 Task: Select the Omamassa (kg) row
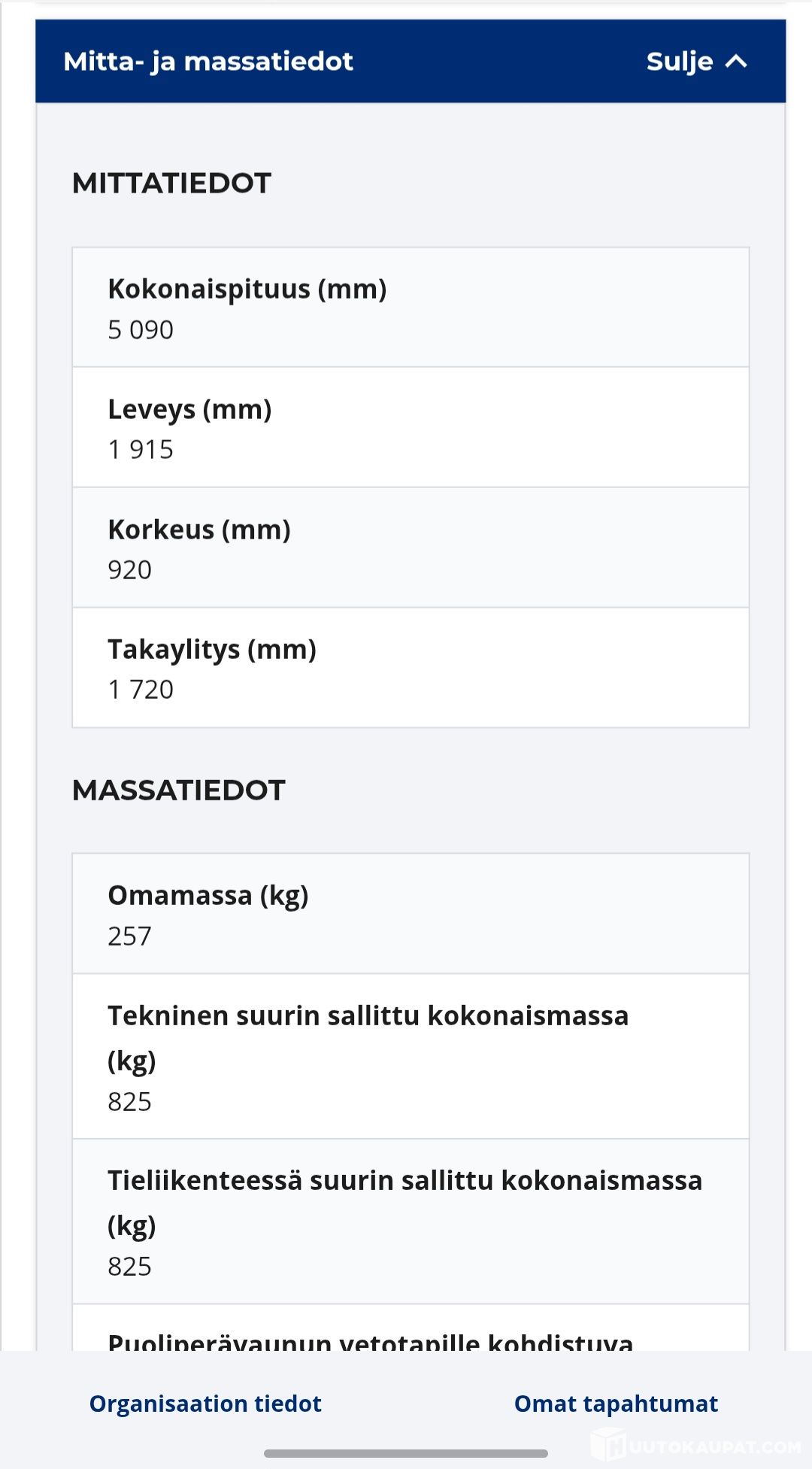coord(411,914)
